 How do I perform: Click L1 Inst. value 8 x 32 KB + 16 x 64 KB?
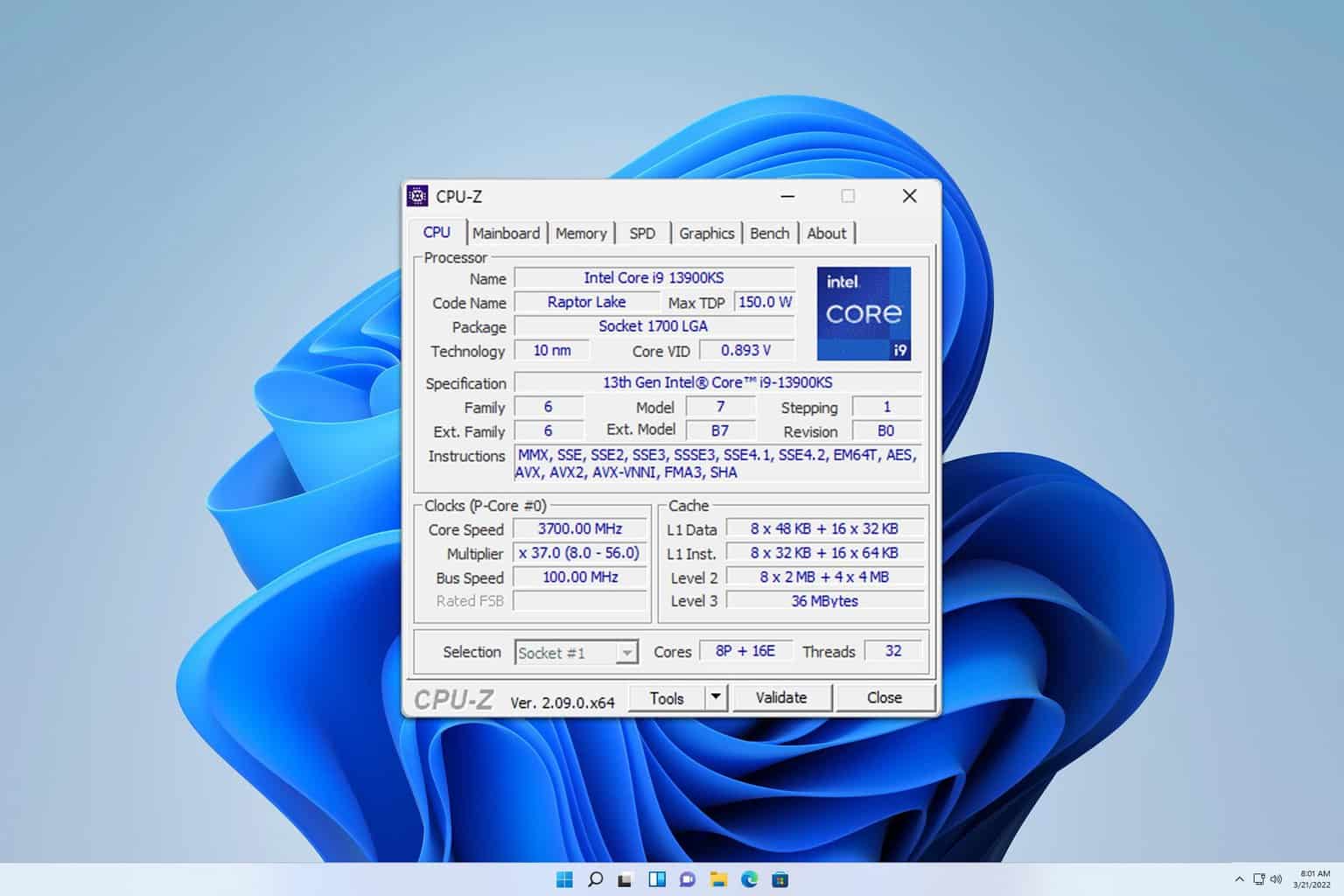click(x=824, y=553)
